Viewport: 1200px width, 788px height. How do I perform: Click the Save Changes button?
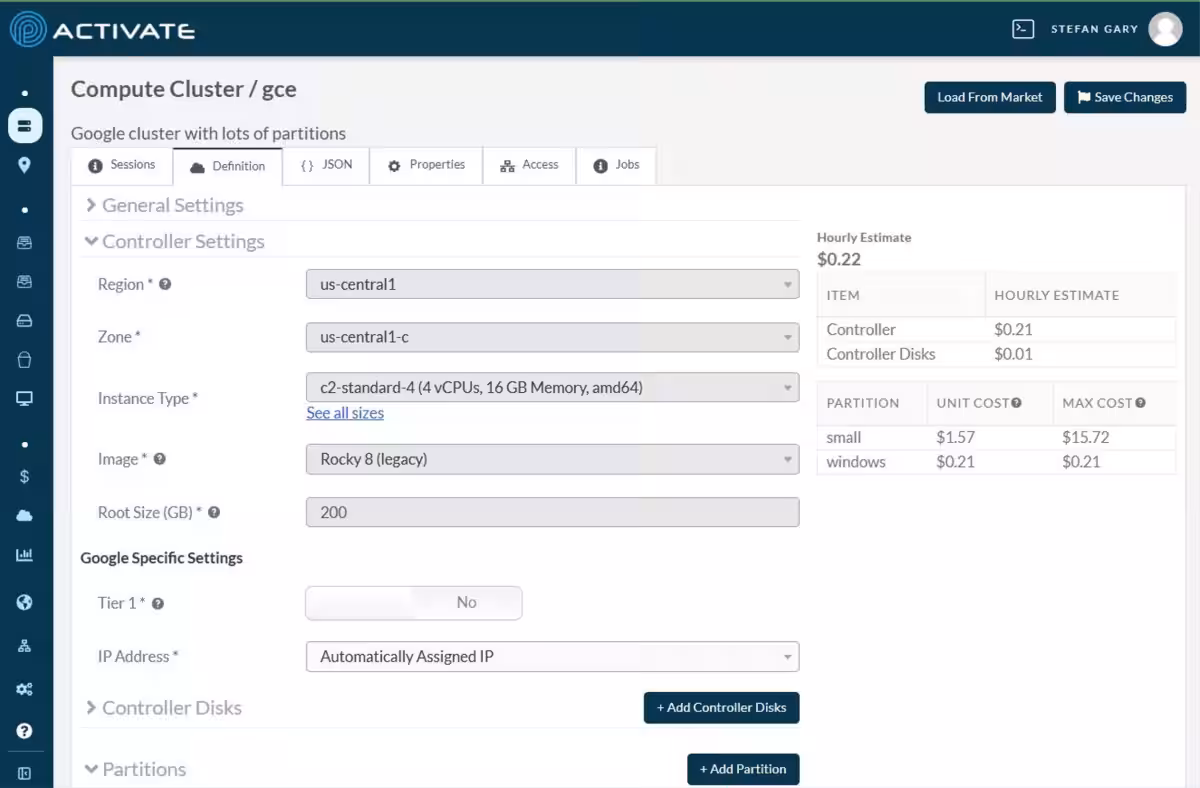point(1124,97)
